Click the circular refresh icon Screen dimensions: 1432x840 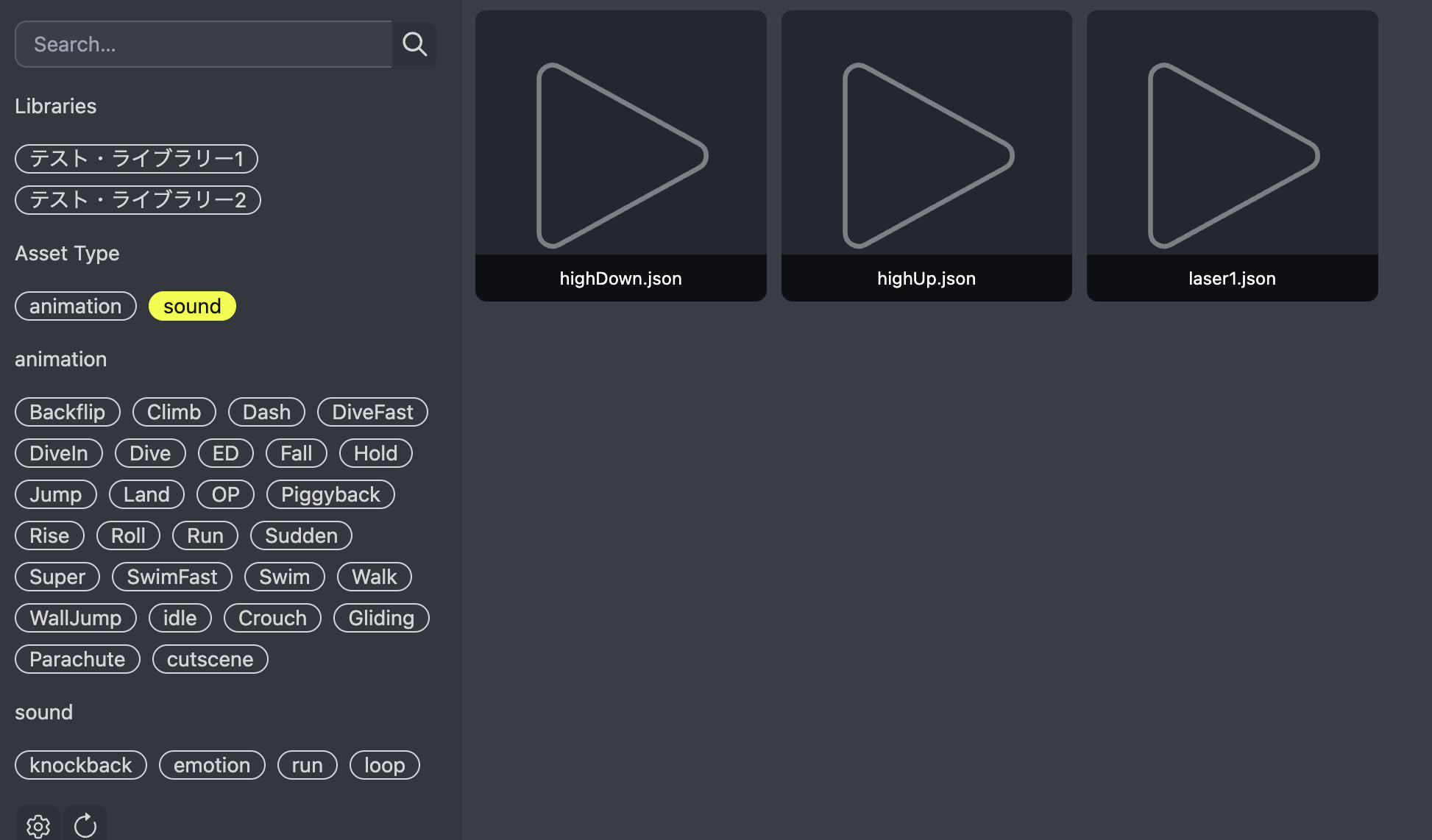pos(85,825)
